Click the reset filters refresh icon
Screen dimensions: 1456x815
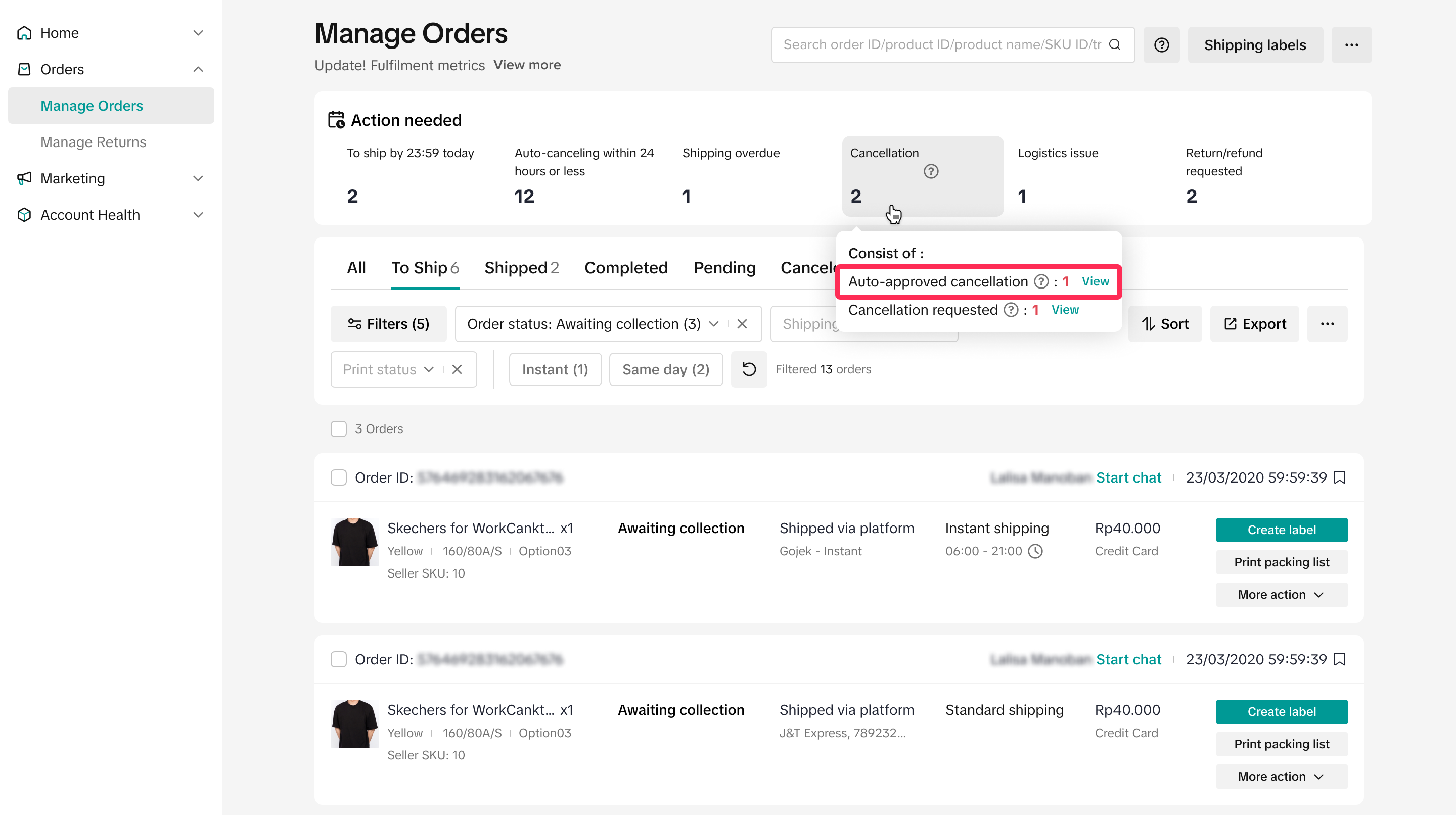coord(748,369)
